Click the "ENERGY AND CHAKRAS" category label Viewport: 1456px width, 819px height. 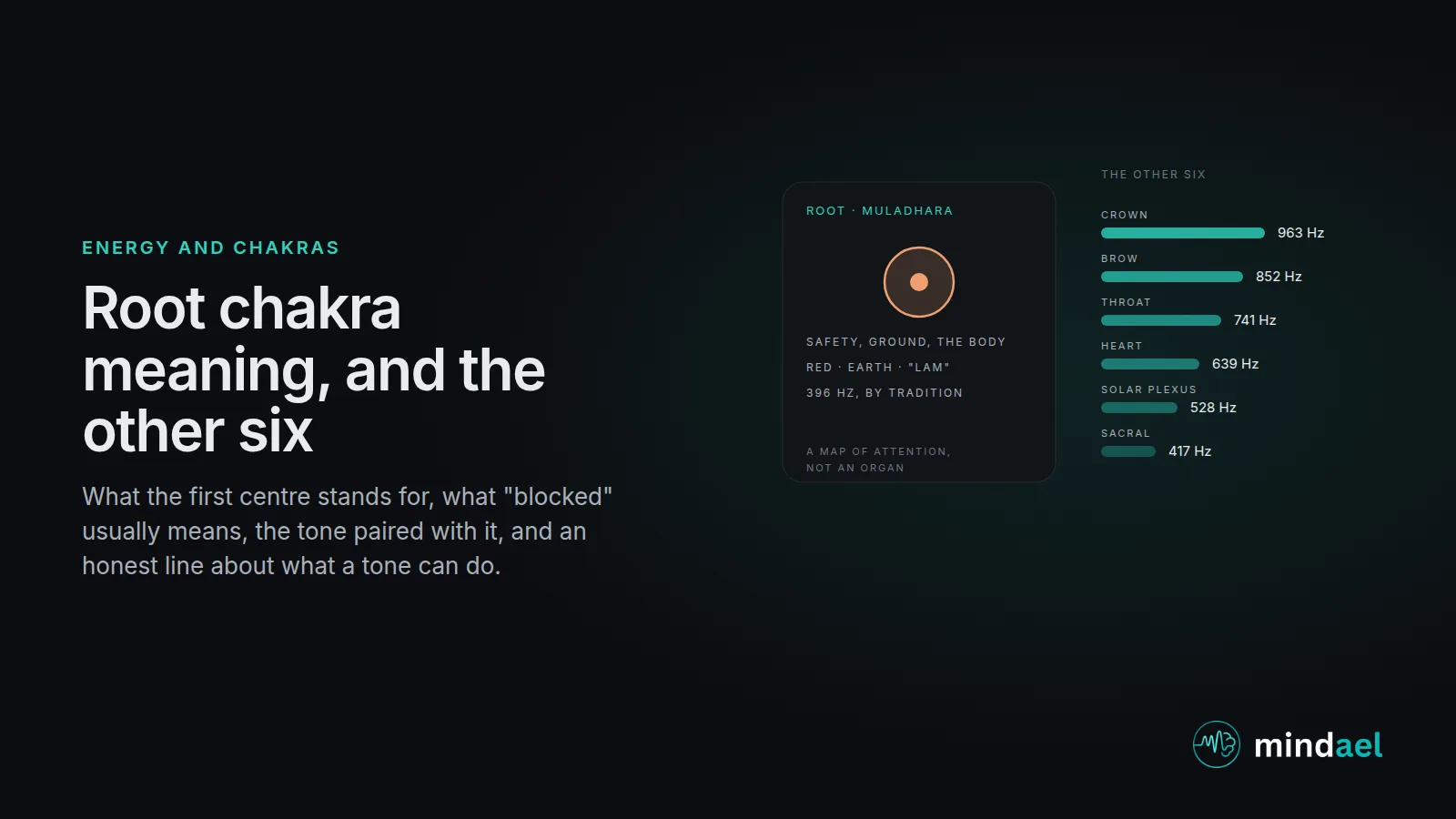[x=210, y=248]
